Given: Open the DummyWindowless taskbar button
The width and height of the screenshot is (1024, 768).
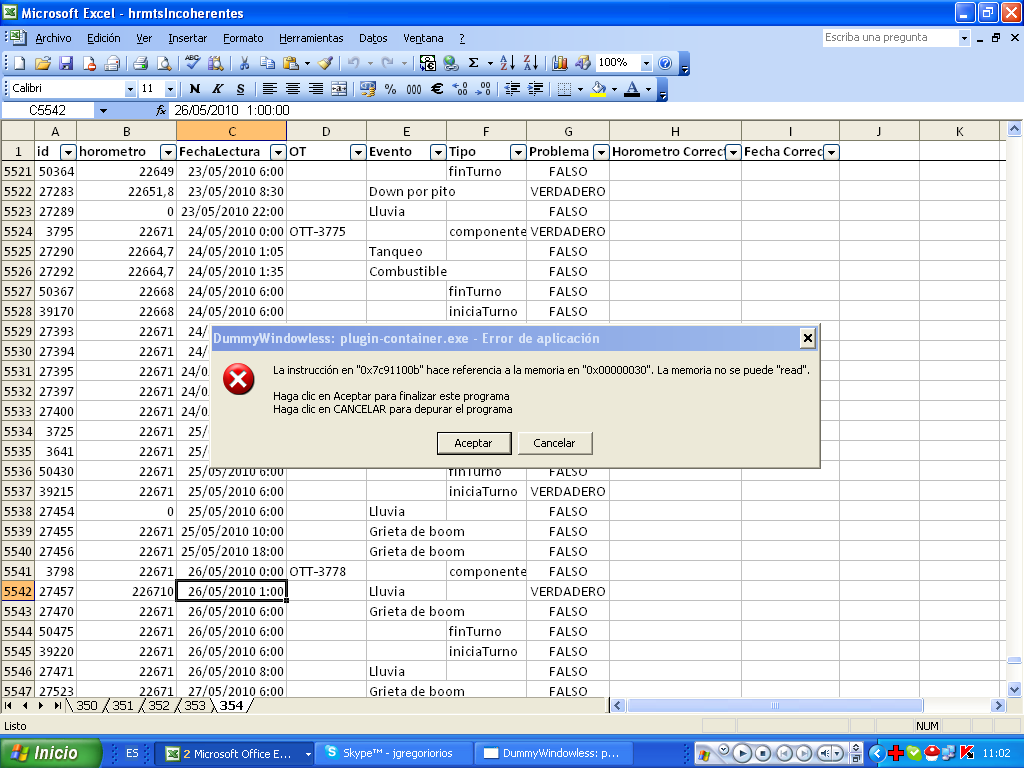Looking at the screenshot, I should tap(554, 753).
